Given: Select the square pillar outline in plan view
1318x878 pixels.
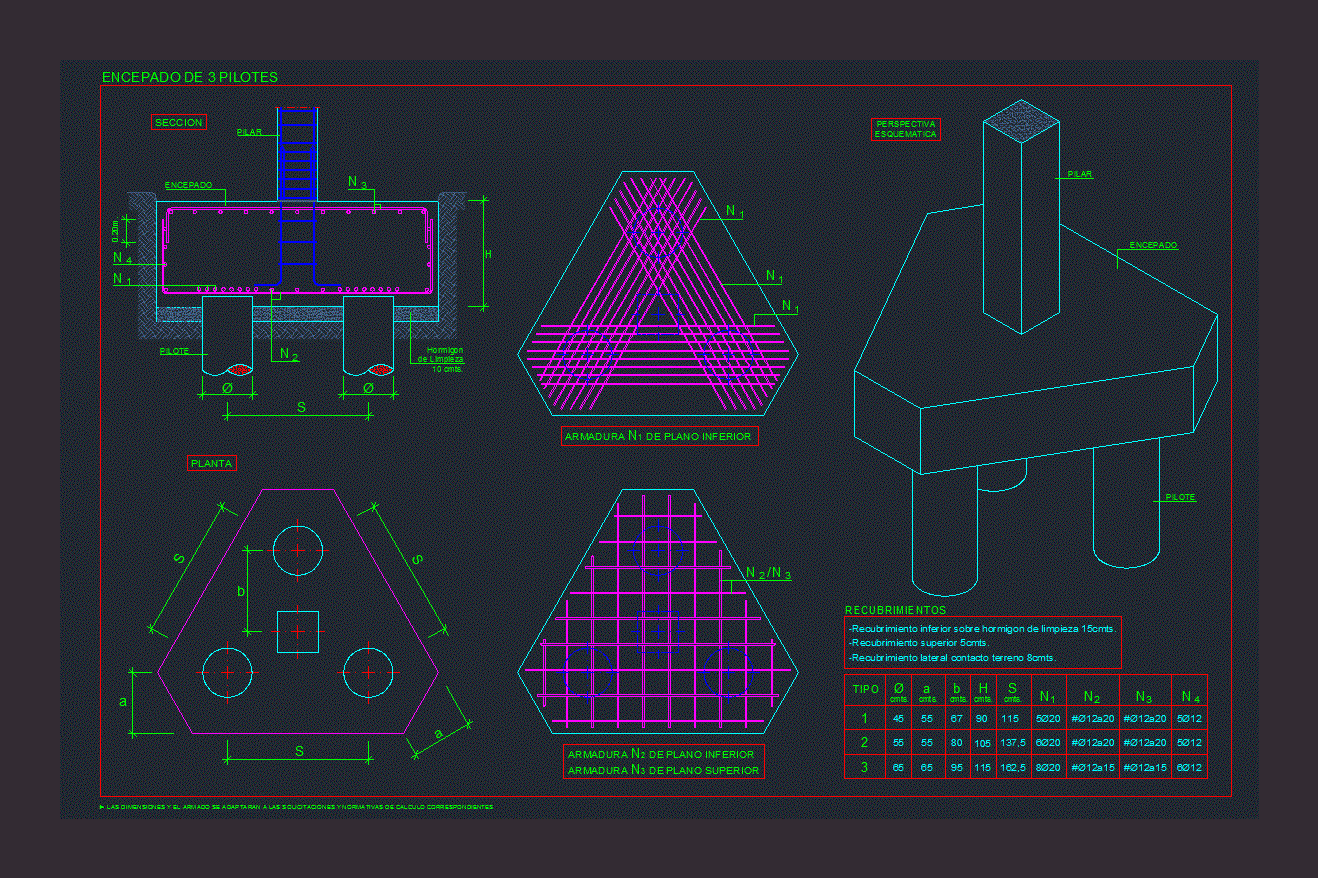Looking at the screenshot, I should pyautogui.click(x=298, y=632).
